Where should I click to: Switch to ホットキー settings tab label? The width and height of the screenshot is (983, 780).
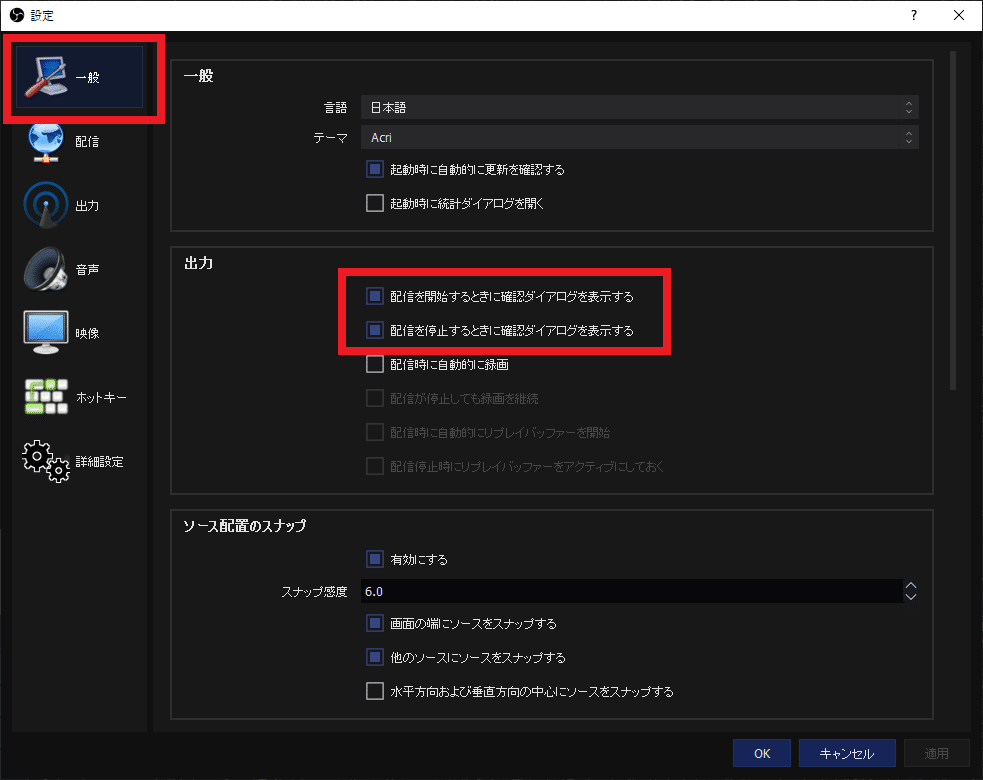coord(101,398)
